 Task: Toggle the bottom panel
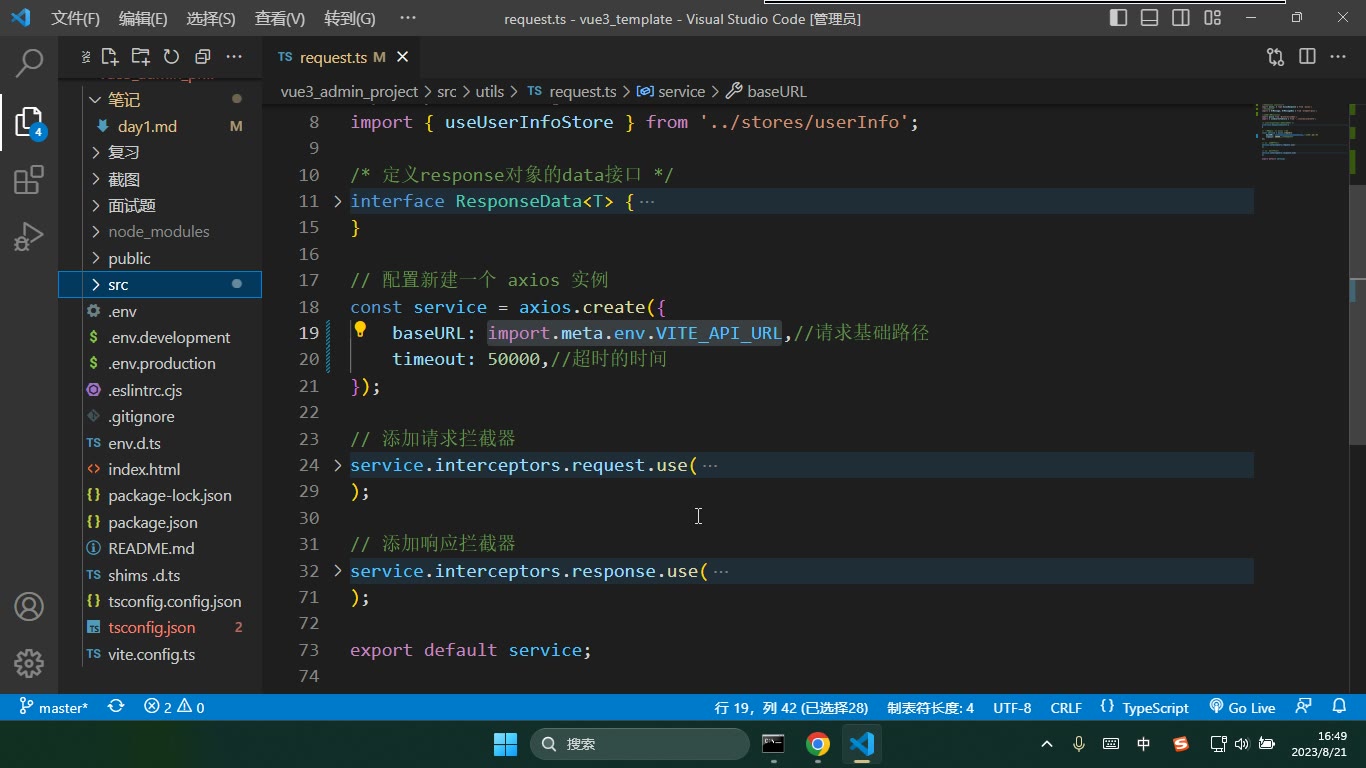coord(1150,18)
